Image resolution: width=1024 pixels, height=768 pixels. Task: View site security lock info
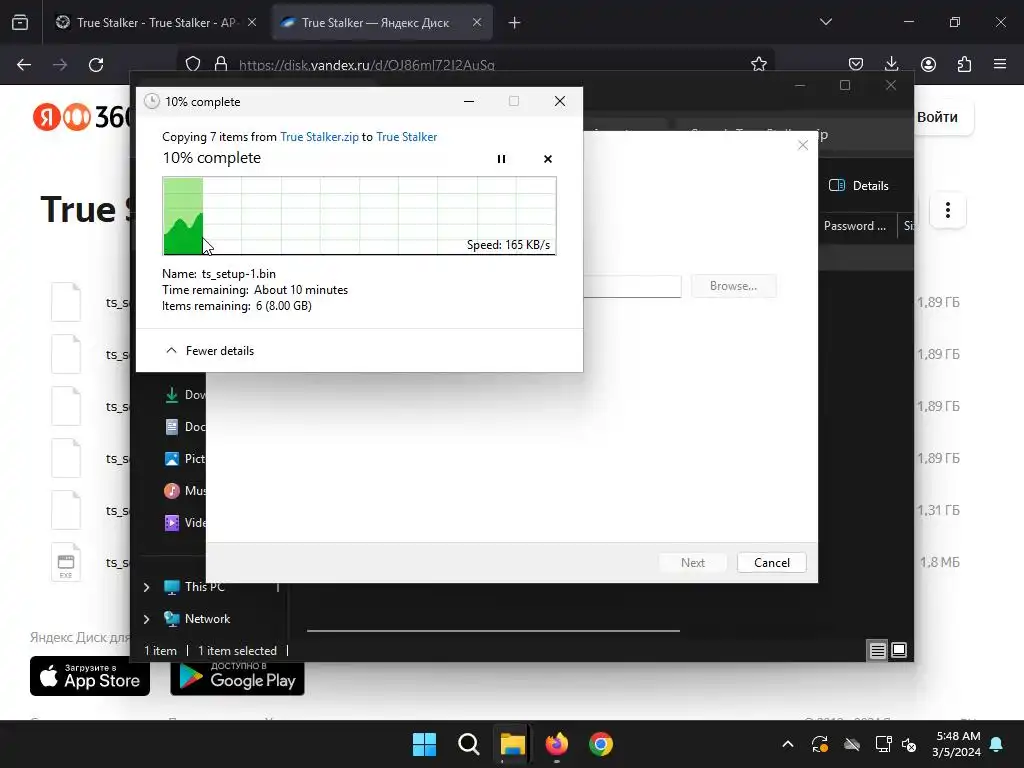221,64
